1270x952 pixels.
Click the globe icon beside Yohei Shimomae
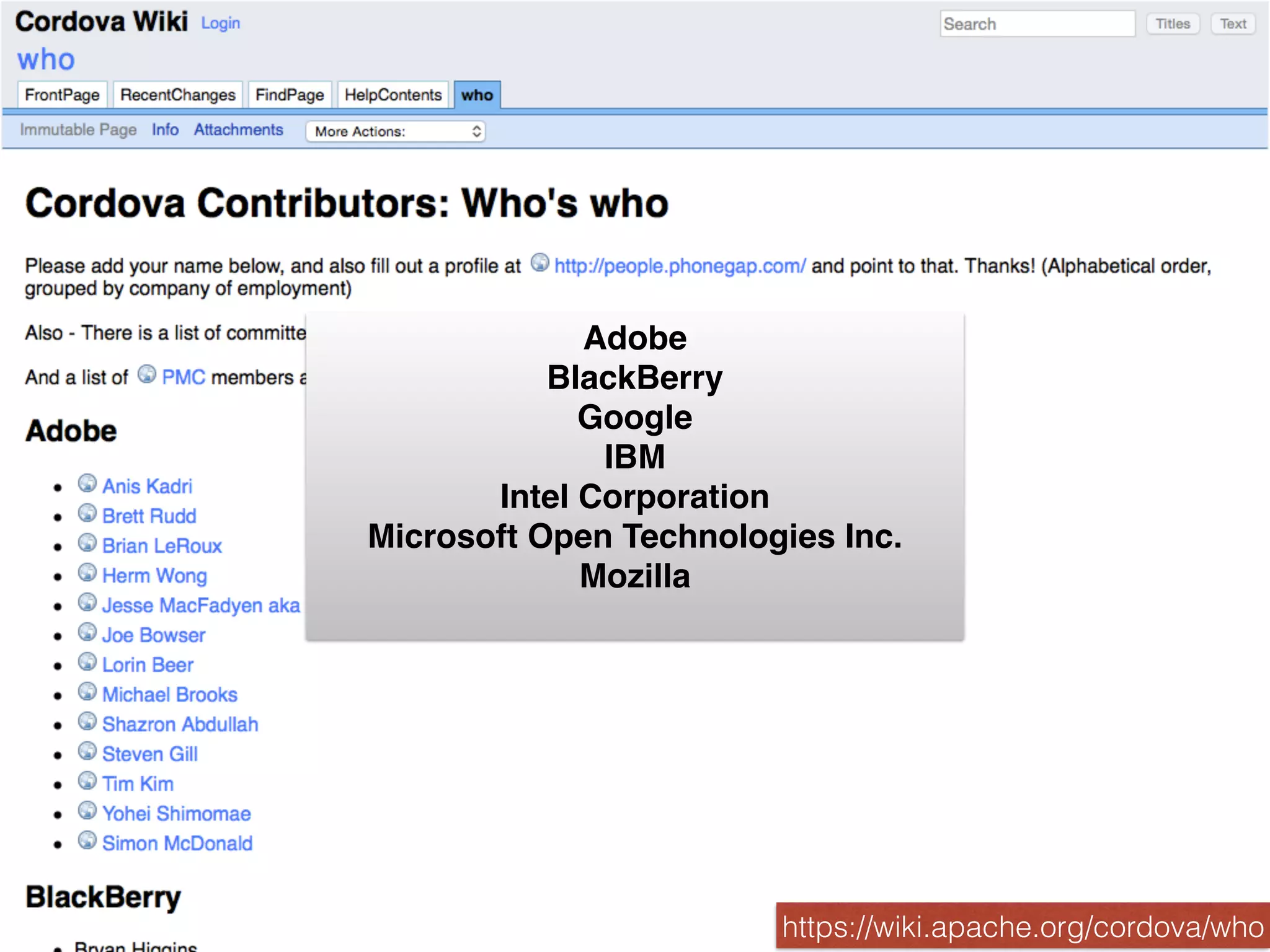(x=87, y=811)
